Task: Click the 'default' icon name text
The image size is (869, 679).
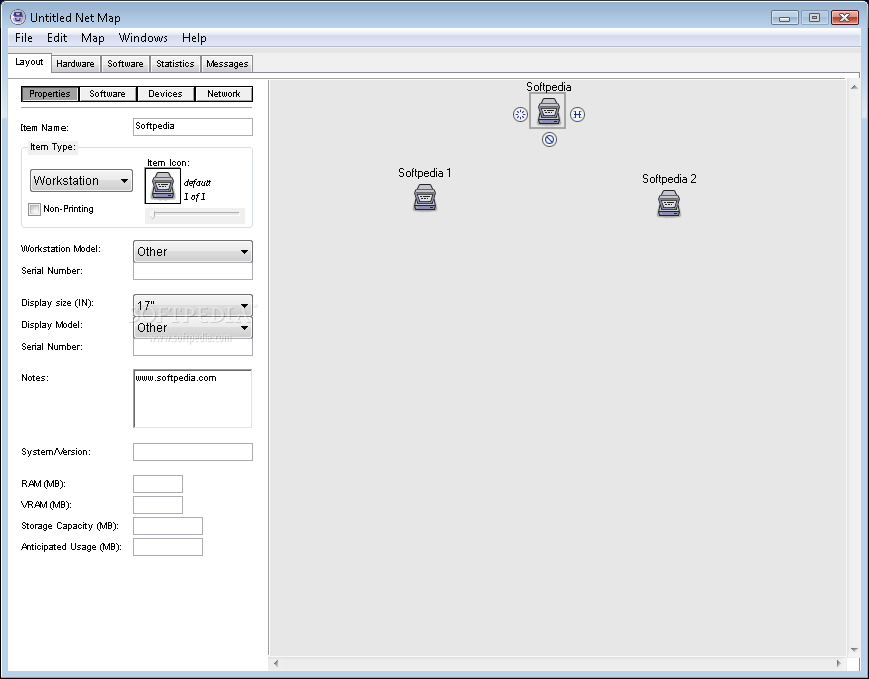Action: [x=197, y=183]
